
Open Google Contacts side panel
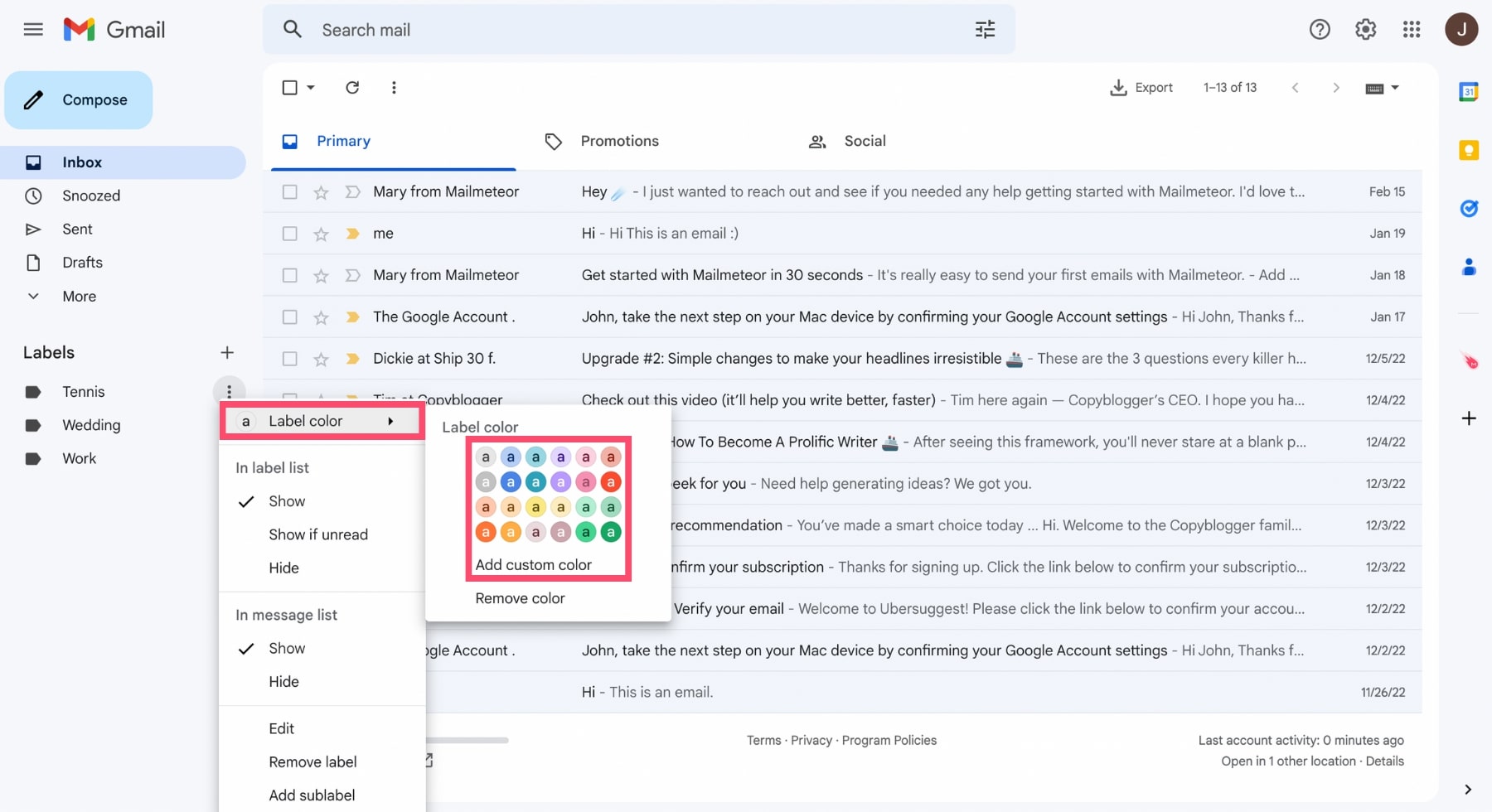pyautogui.click(x=1469, y=267)
